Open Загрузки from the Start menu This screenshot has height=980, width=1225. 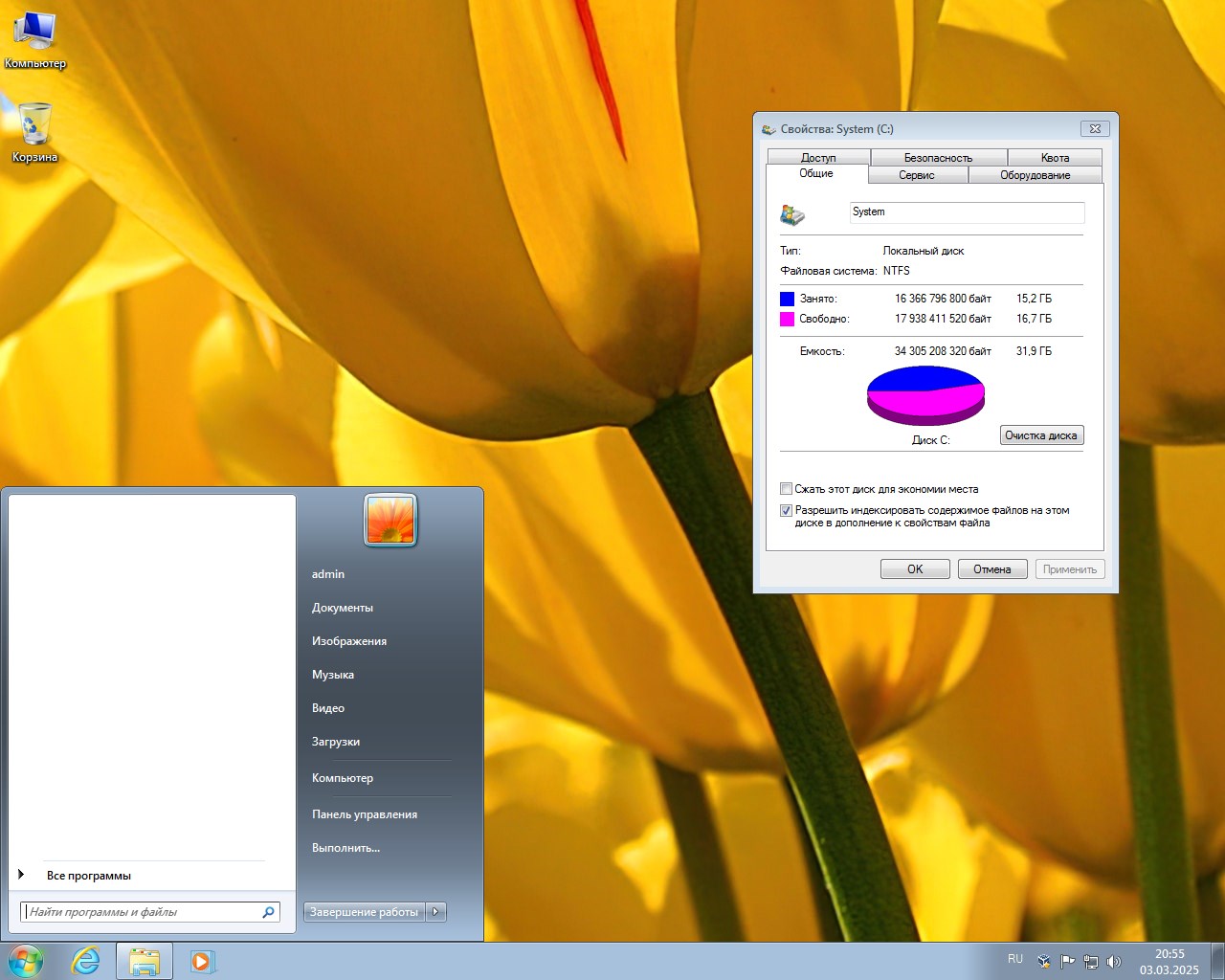[x=336, y=742]
